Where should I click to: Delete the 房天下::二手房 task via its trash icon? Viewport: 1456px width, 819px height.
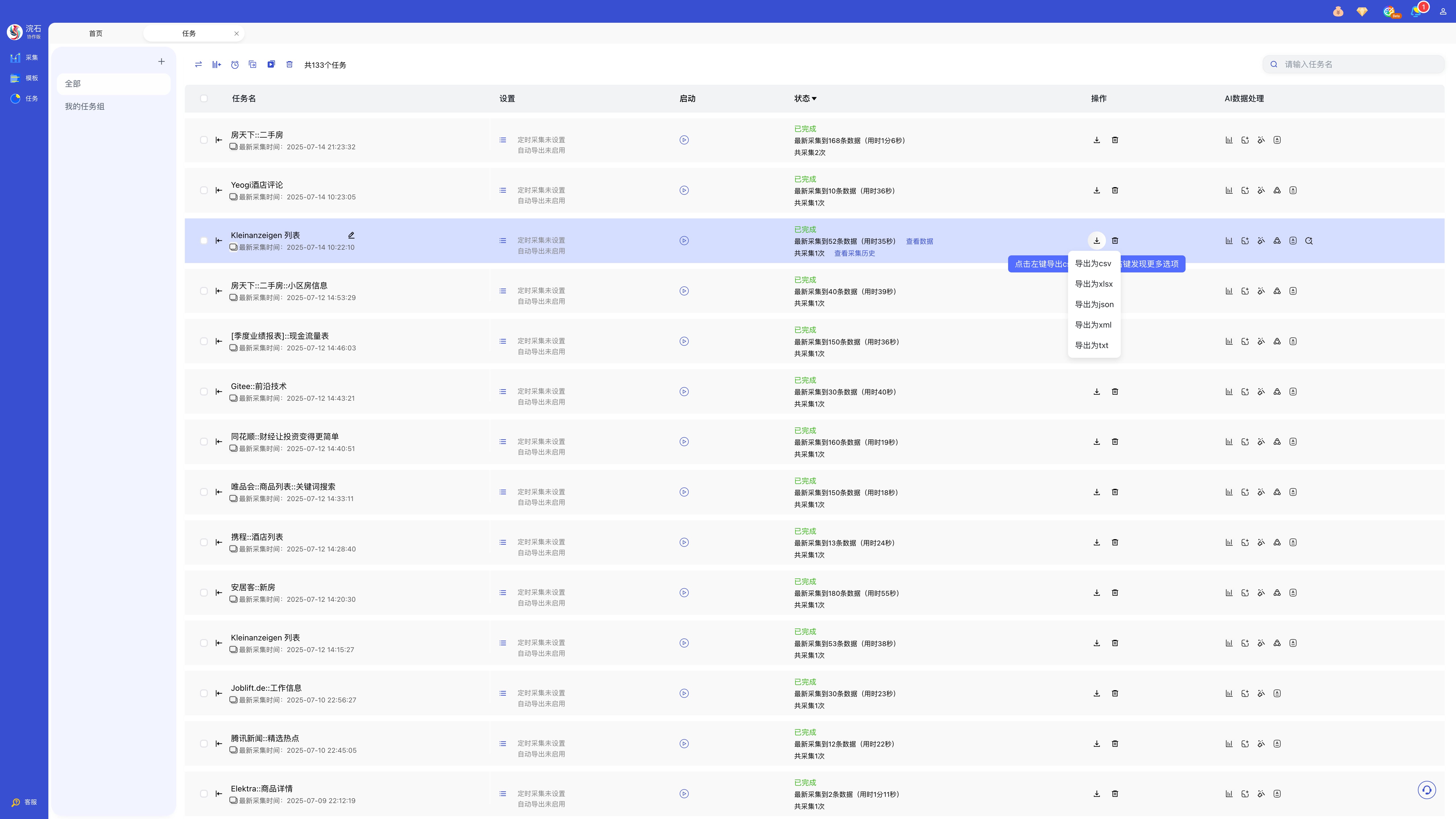pyautogui.click(x=1115, y=140)
